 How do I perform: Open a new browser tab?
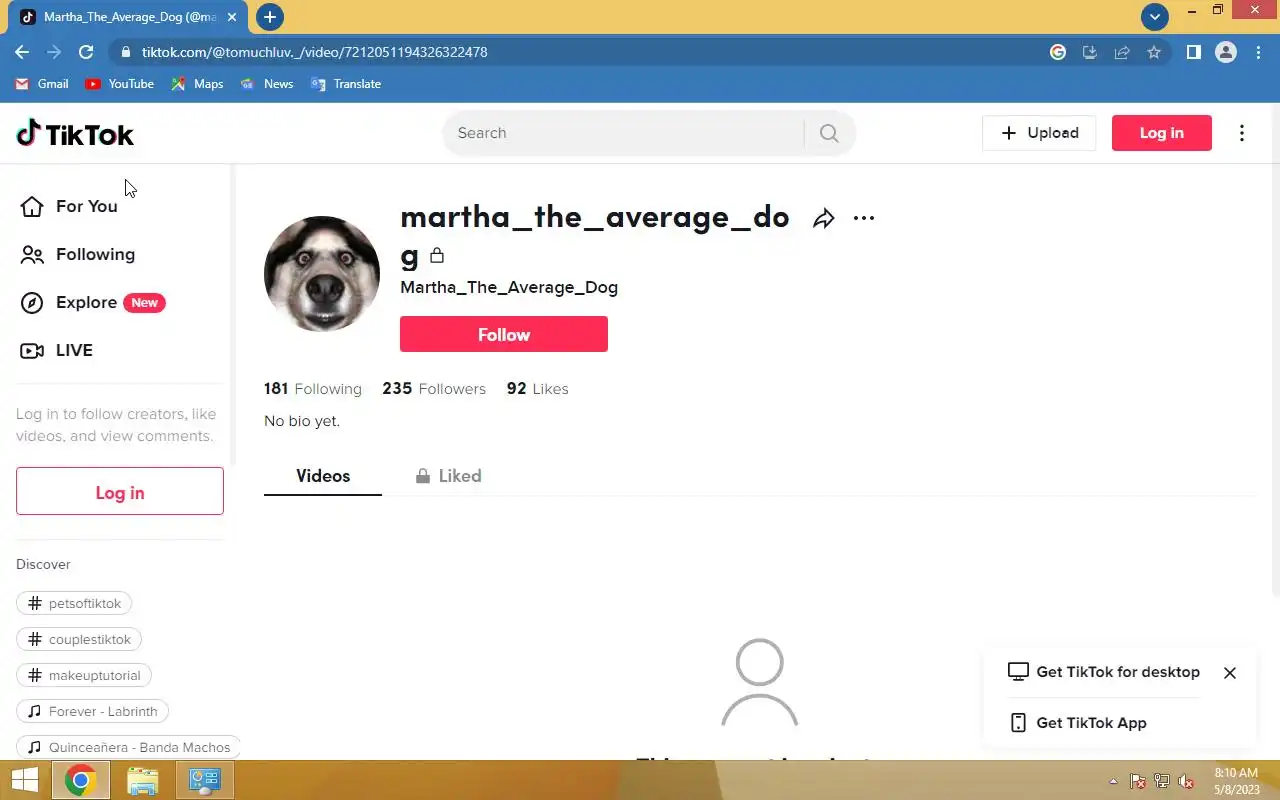[x=269, y=17]
